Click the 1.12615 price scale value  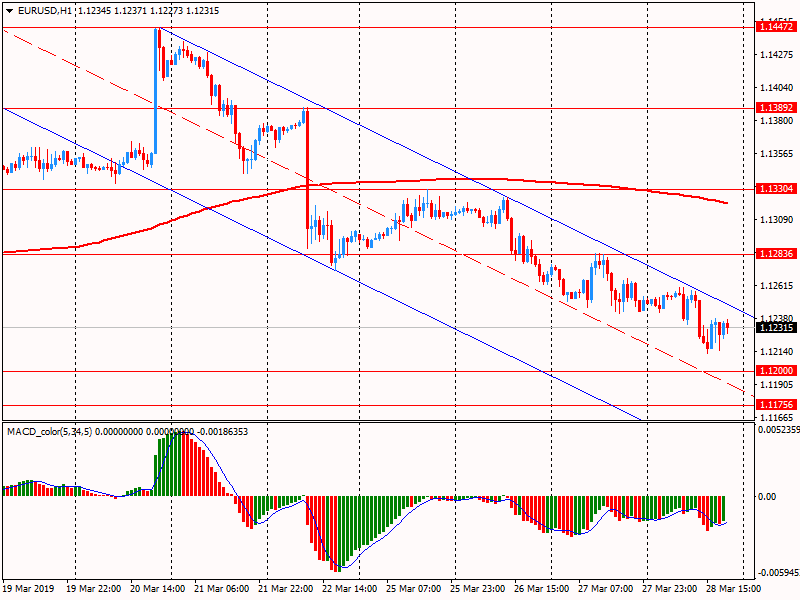pos(777,286)
